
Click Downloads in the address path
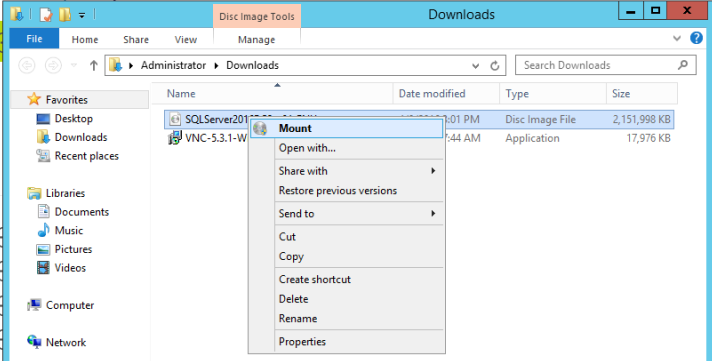coord(252,65)
